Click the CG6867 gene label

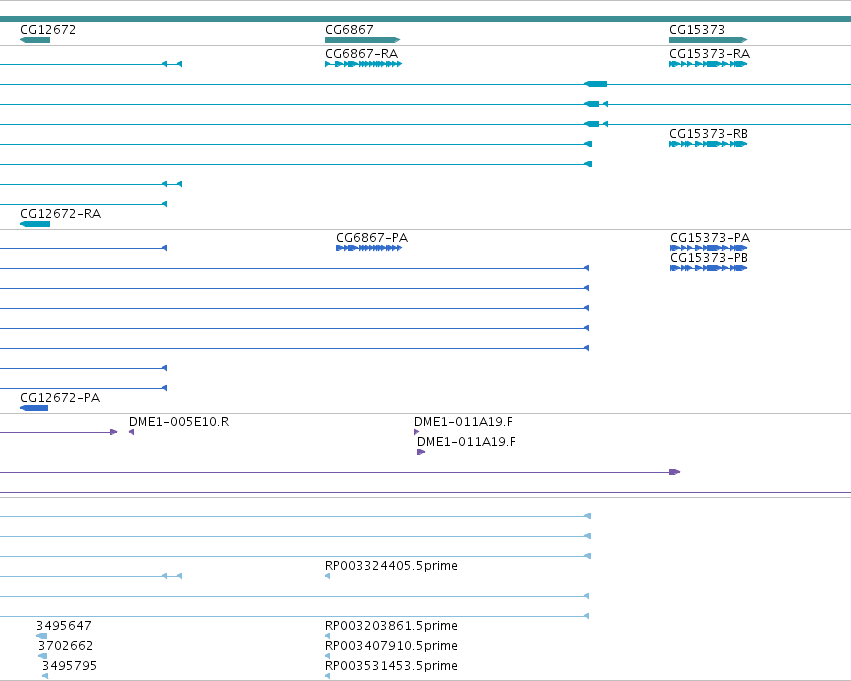coord(349,29)
